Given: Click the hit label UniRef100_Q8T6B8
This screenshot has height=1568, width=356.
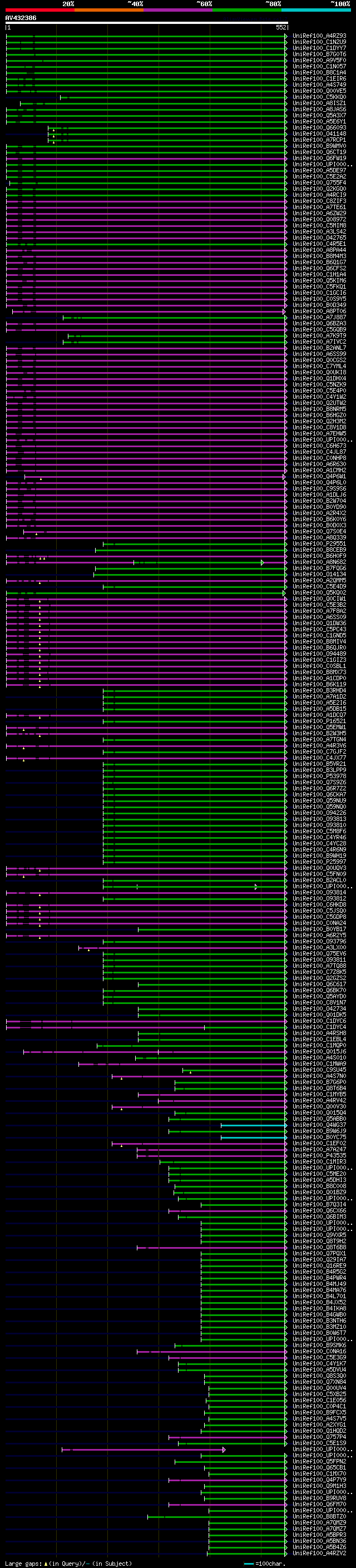Looking at the screenshot, I should click(x=319, y=1247).
